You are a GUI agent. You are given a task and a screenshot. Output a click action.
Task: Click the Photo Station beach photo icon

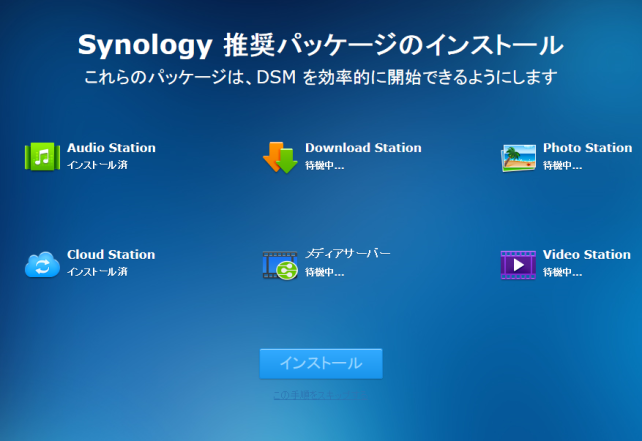(x=518, y=158)
